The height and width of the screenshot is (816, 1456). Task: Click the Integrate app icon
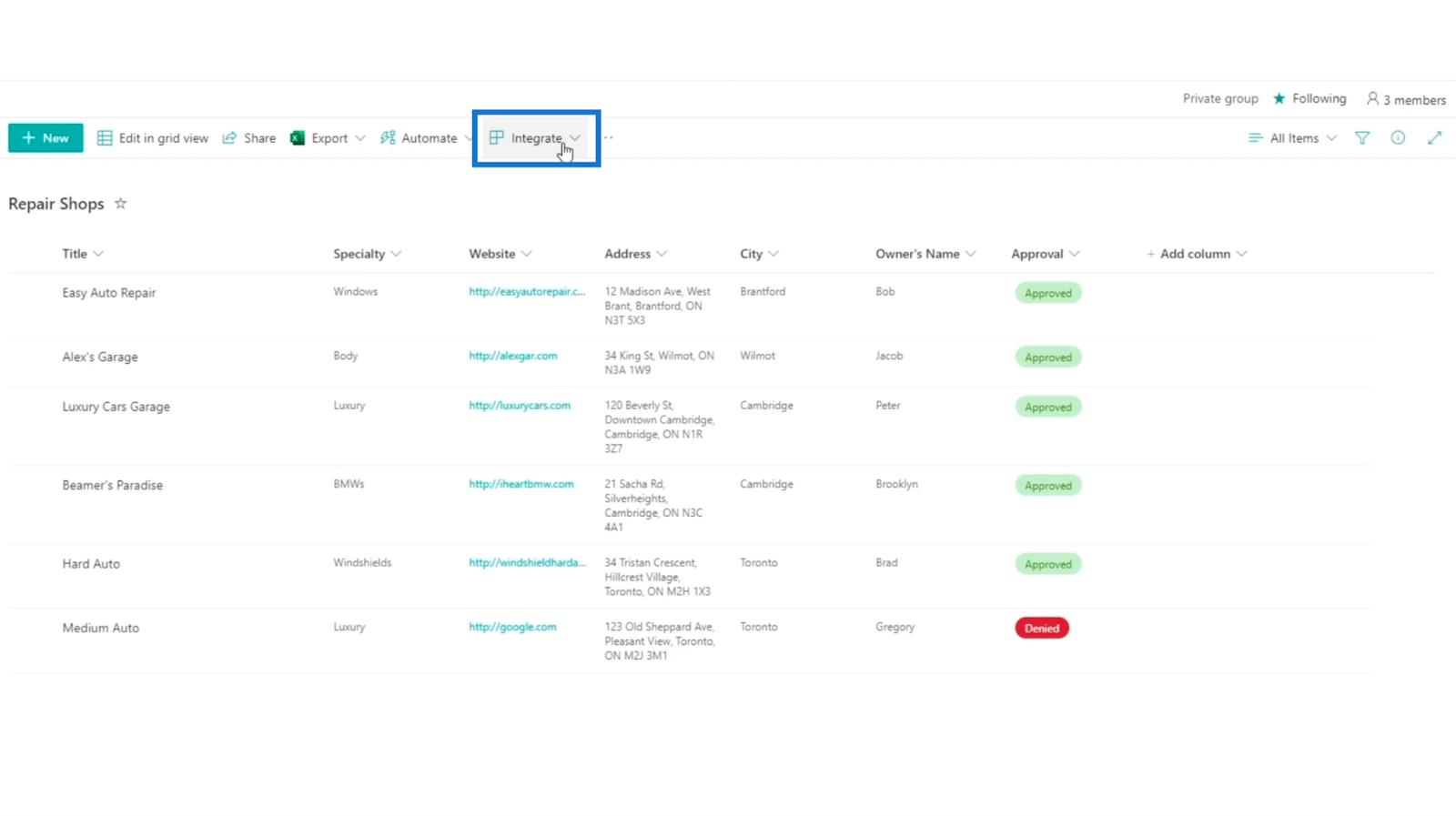497,137
